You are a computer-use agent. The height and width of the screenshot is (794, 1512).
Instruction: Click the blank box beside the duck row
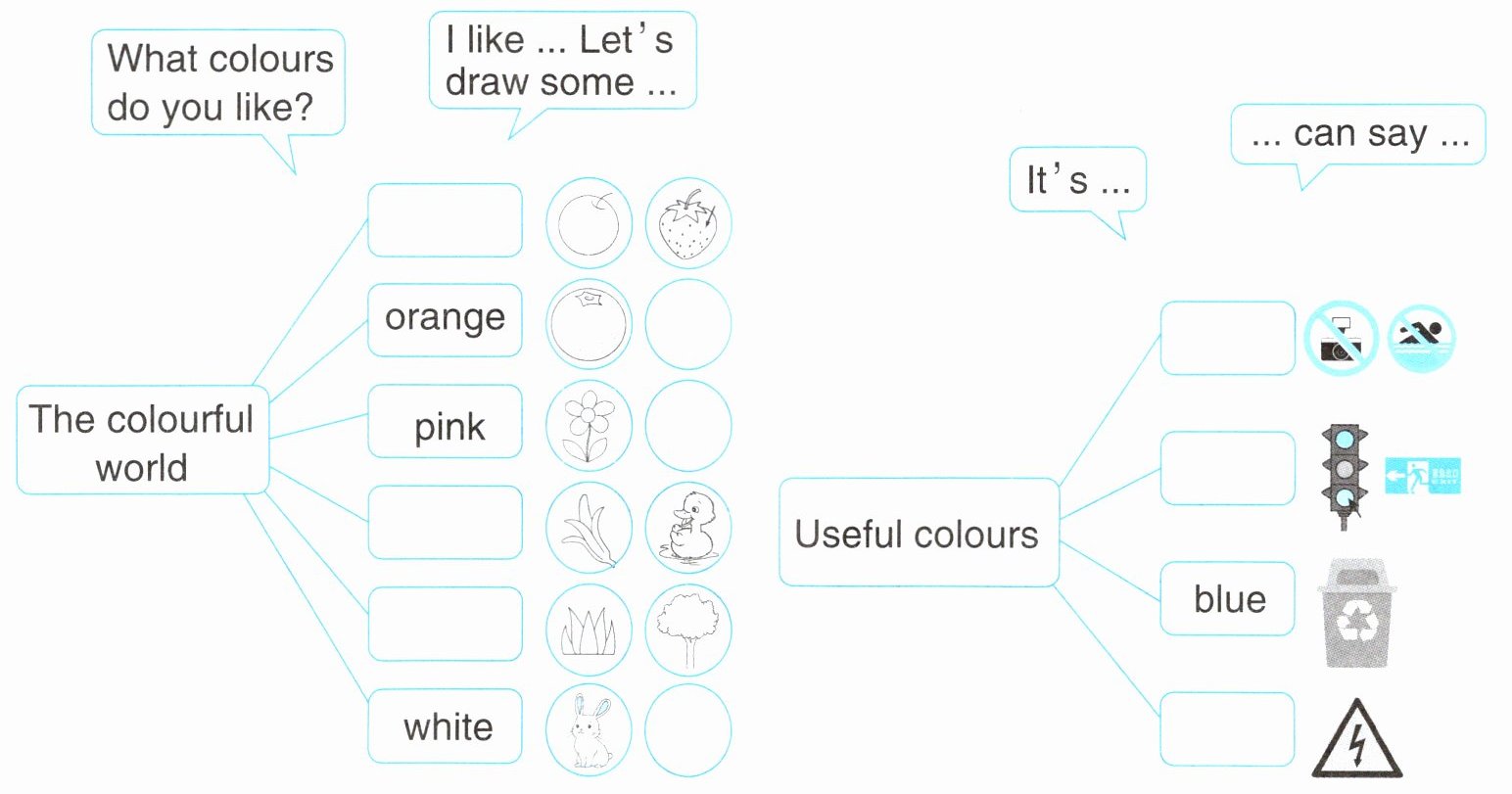tap(445, 522)
